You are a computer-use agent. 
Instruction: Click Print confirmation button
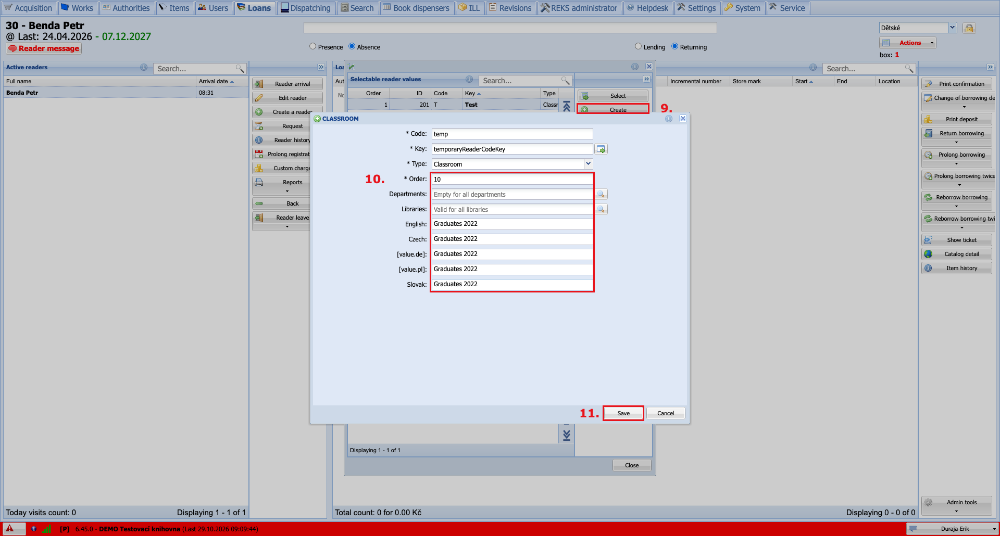click(957, 84)
